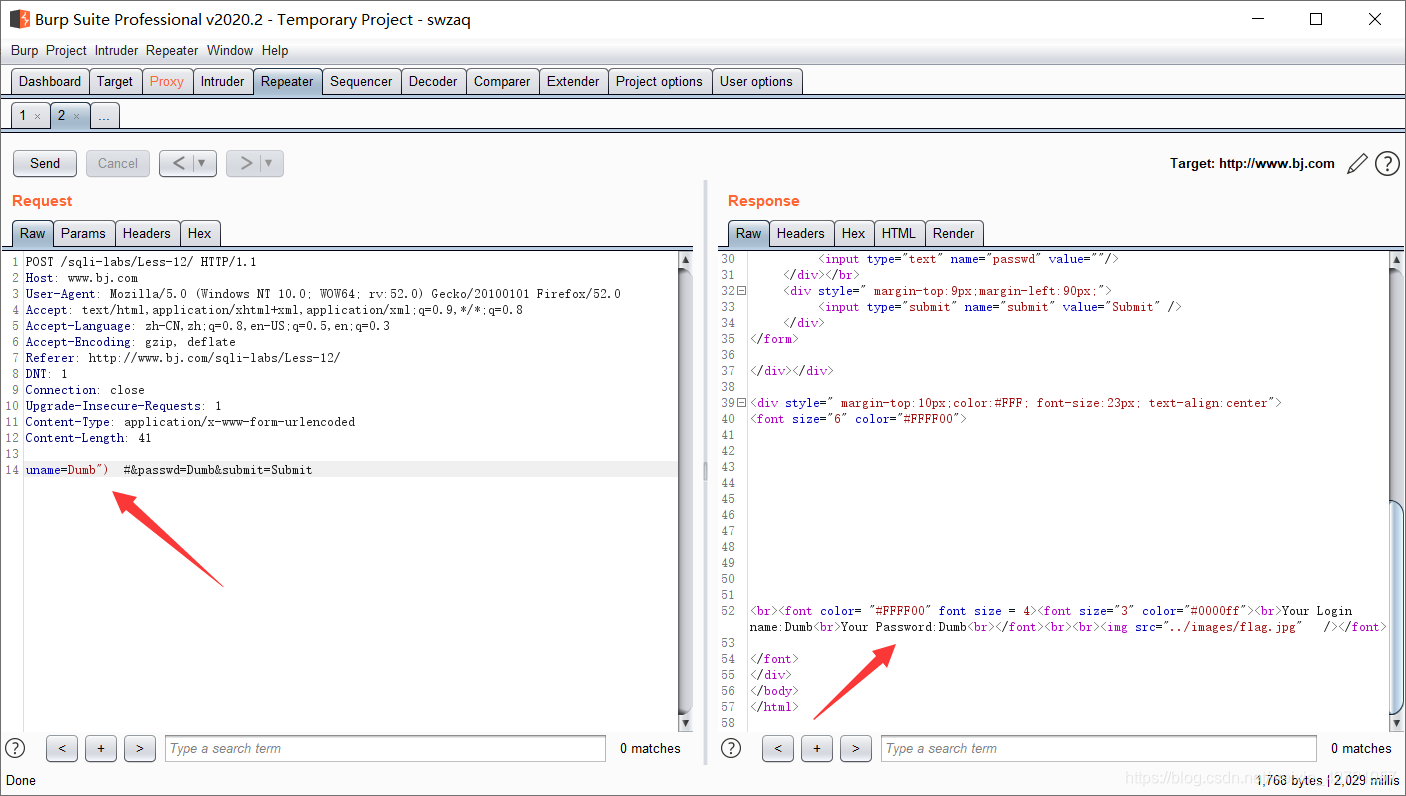The height and width of the screenshot is (796, 1406).
Task: Show the response Headers tab
Action: 801,233
